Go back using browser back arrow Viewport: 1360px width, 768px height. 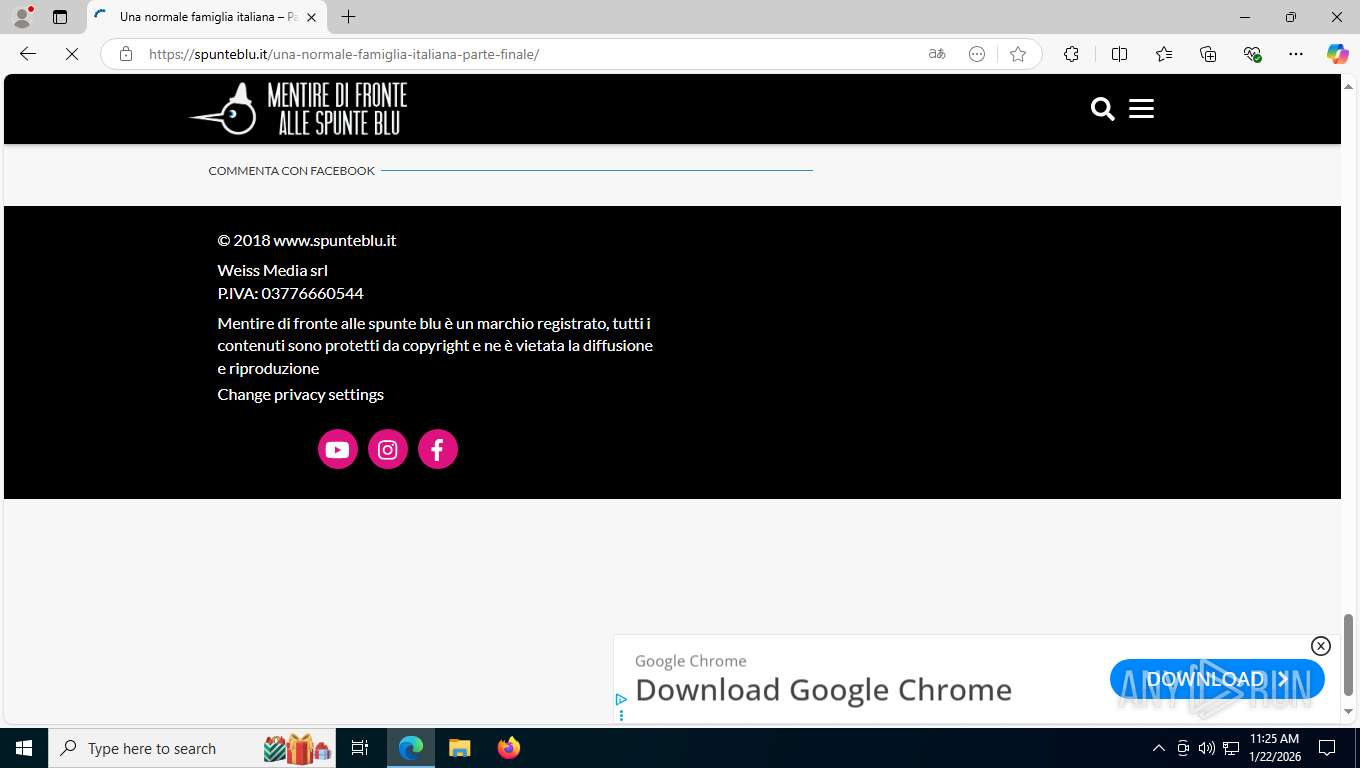28,54
